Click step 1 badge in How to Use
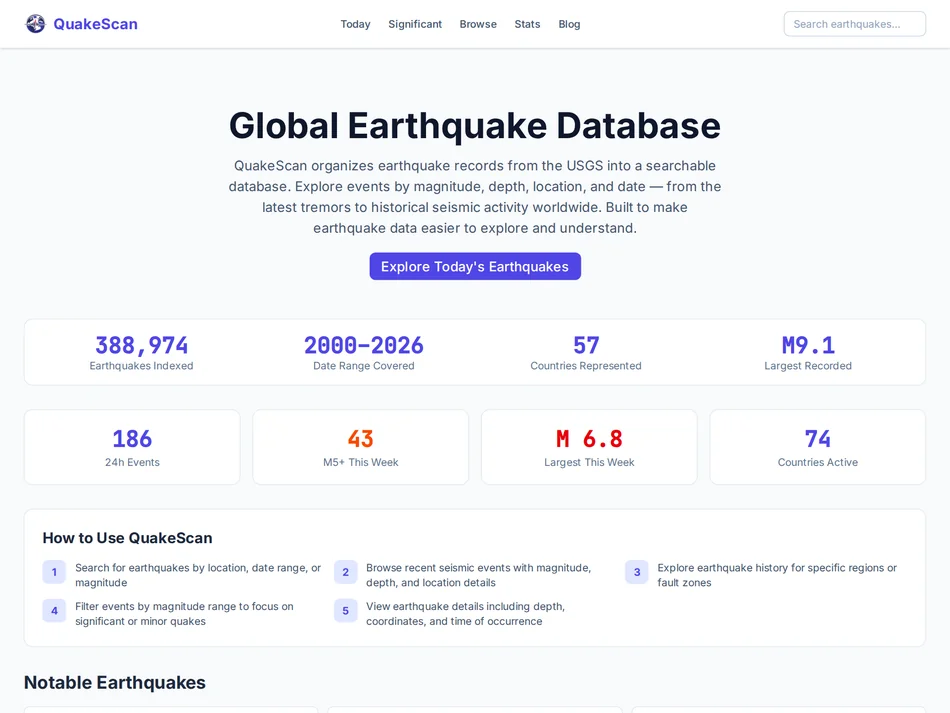Viewport: 950px width, 713px height. [x=54, y=572]
